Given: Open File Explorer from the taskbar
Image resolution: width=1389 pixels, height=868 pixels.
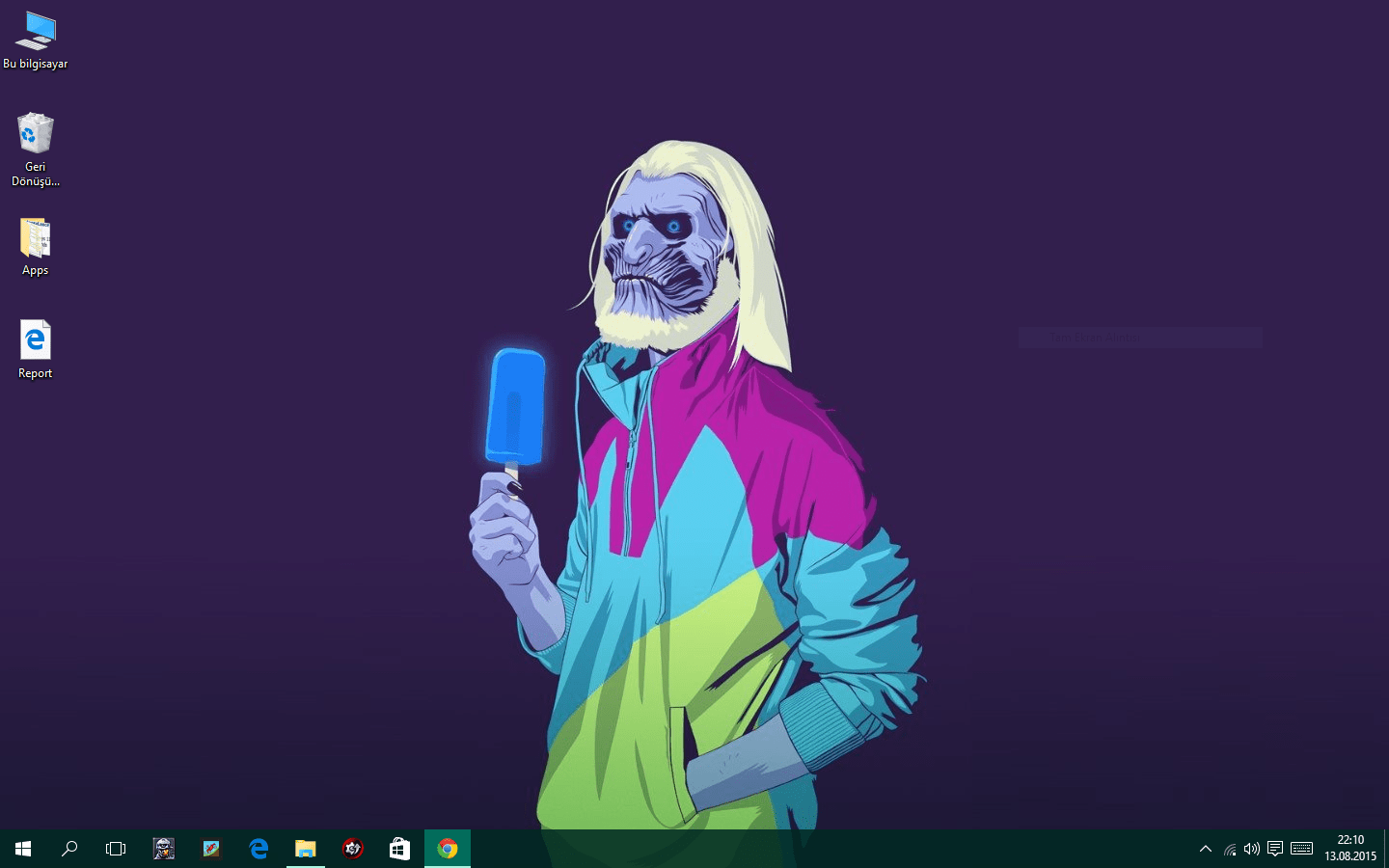Looking at the screenshot, I should point(306,849).
